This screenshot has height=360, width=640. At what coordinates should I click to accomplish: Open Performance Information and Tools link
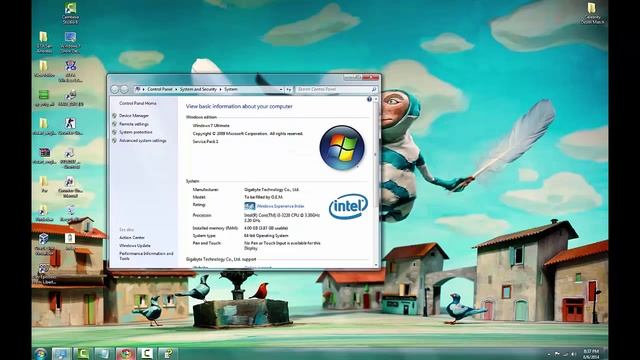click(146, 256)
